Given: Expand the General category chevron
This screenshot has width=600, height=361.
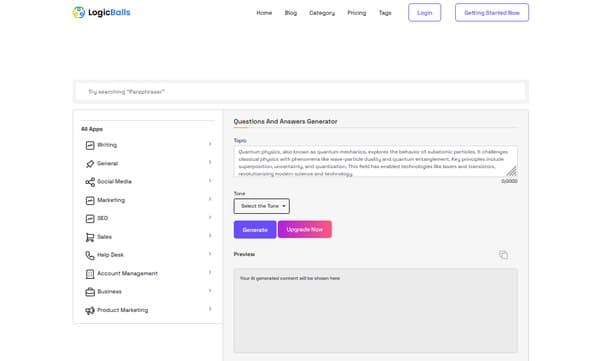Looking at the screenshot, I should [x=210, y=162].
